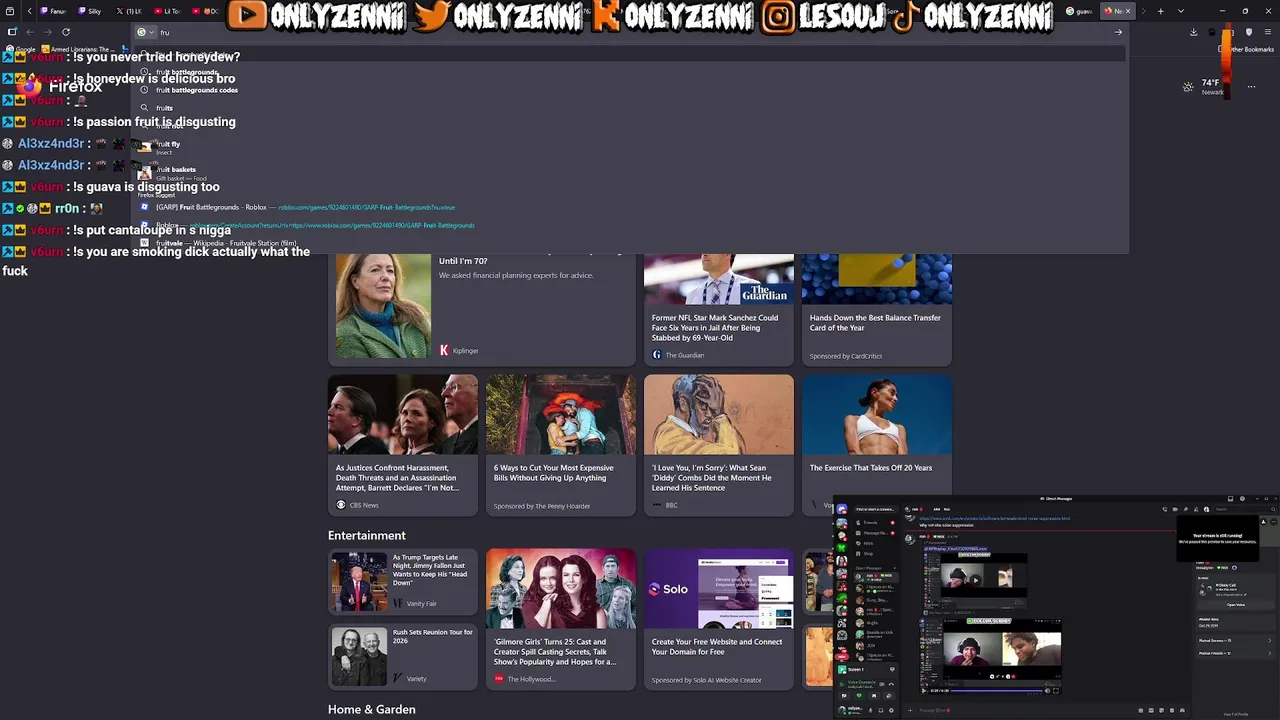Toggle the Firefox sidebar button
1280x720 pixels.
tap(12, 32)
